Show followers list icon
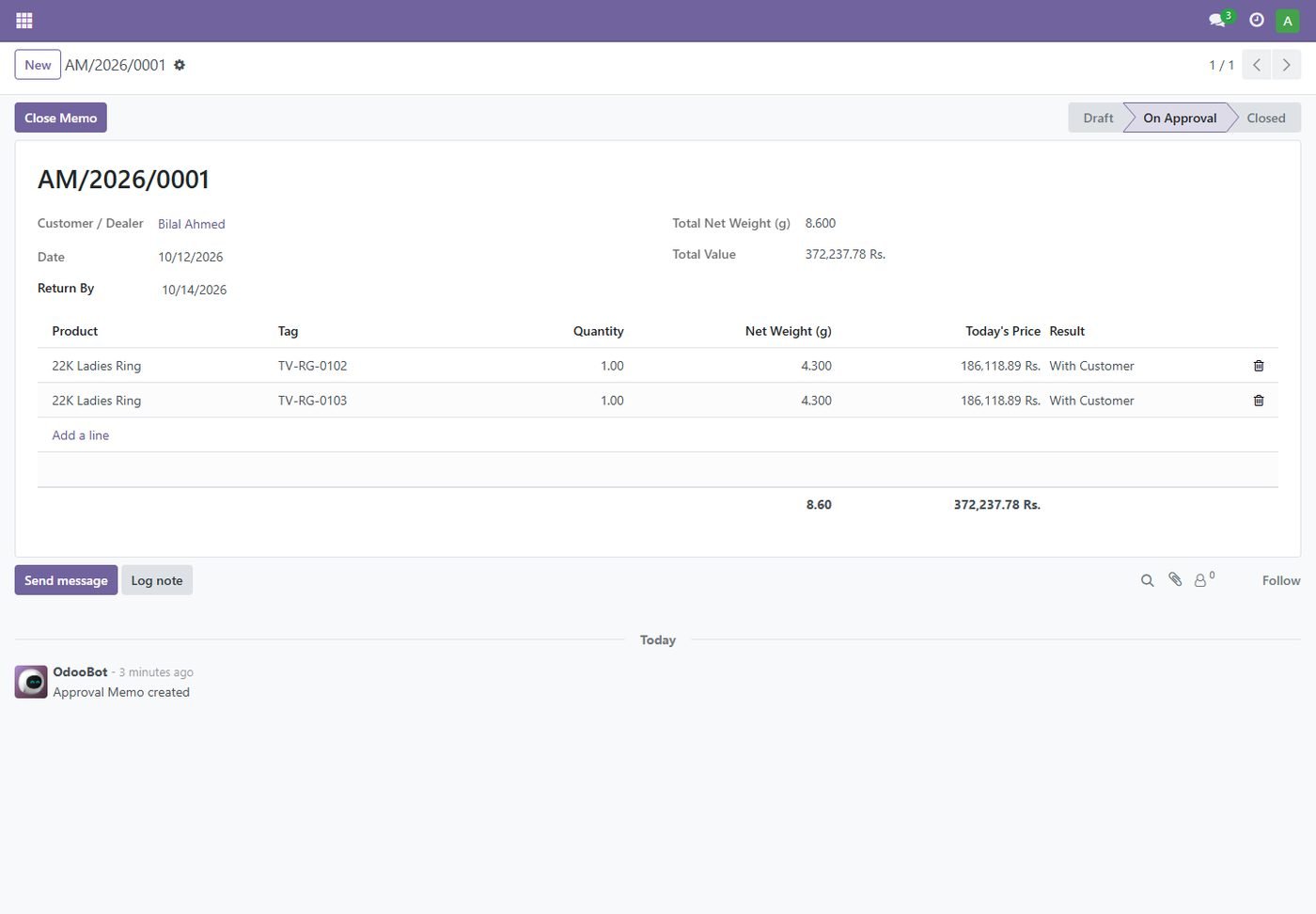This screenshot has height=914, width=1316. click(1204, 580)
